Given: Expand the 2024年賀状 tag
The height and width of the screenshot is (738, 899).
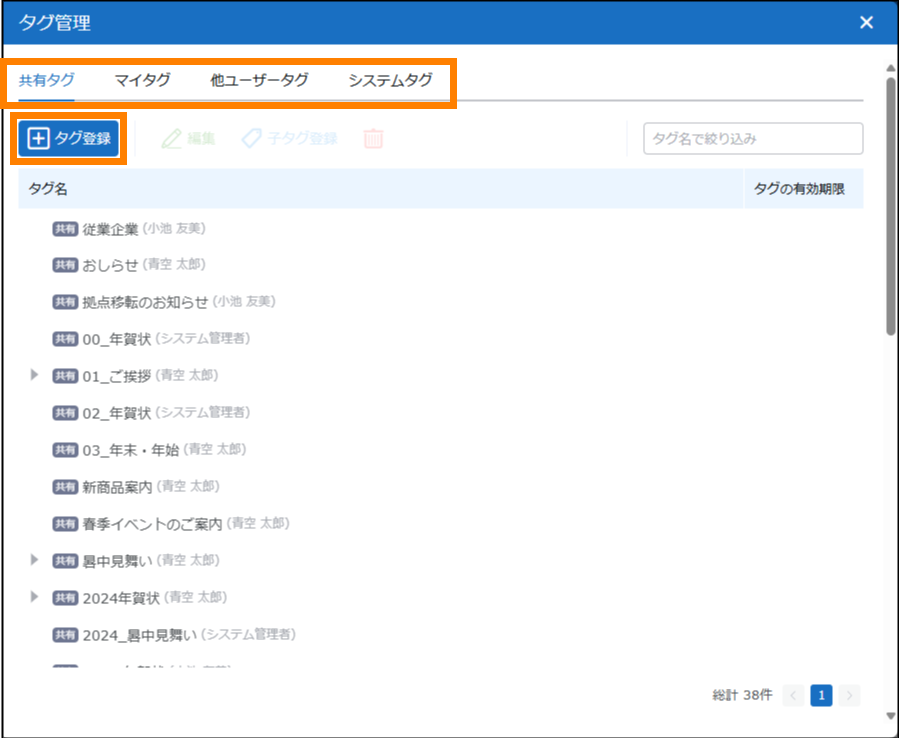Looking at the screenshot, I should (35, 597).
